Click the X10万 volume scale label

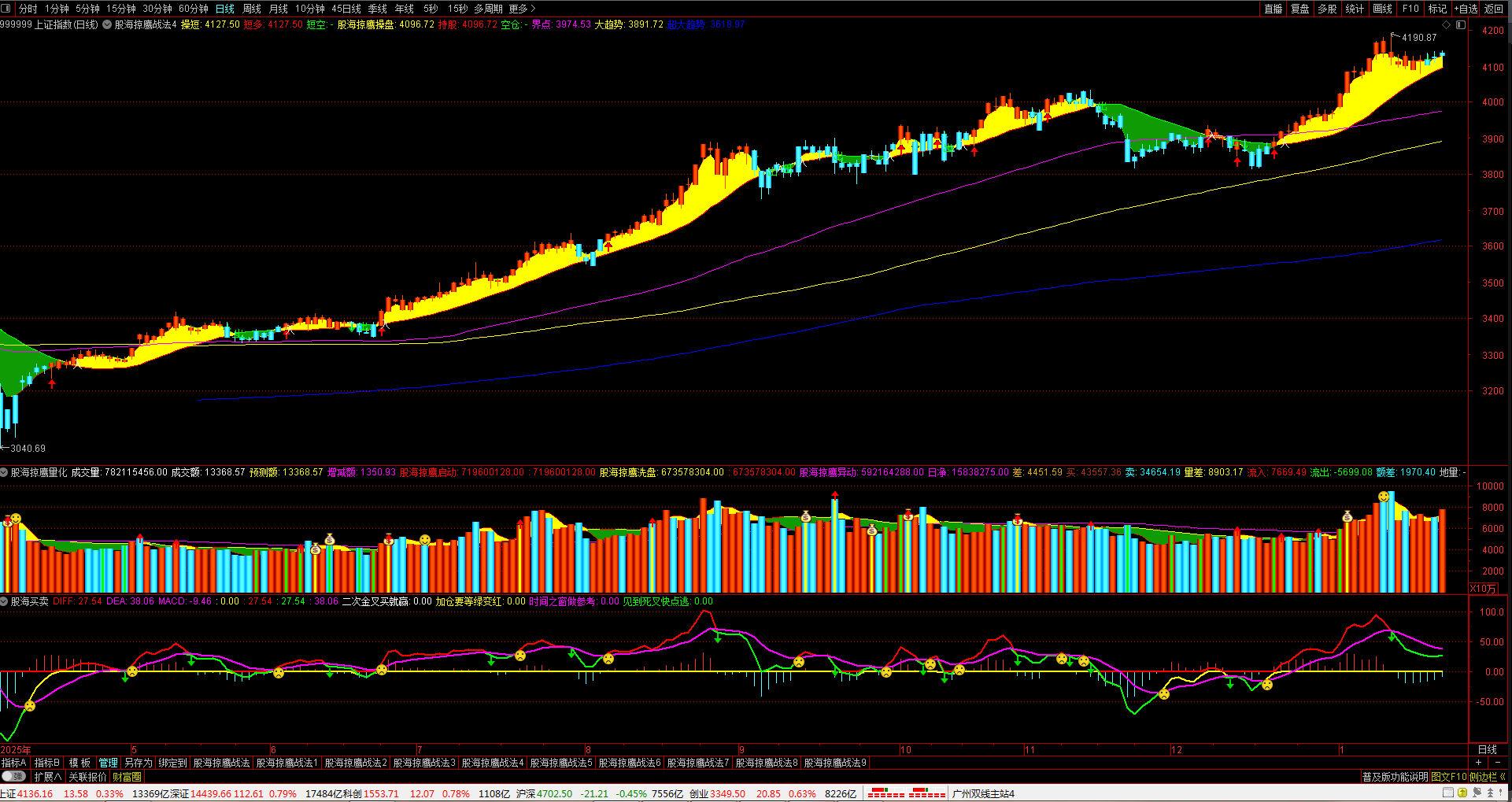point(1484,588)
